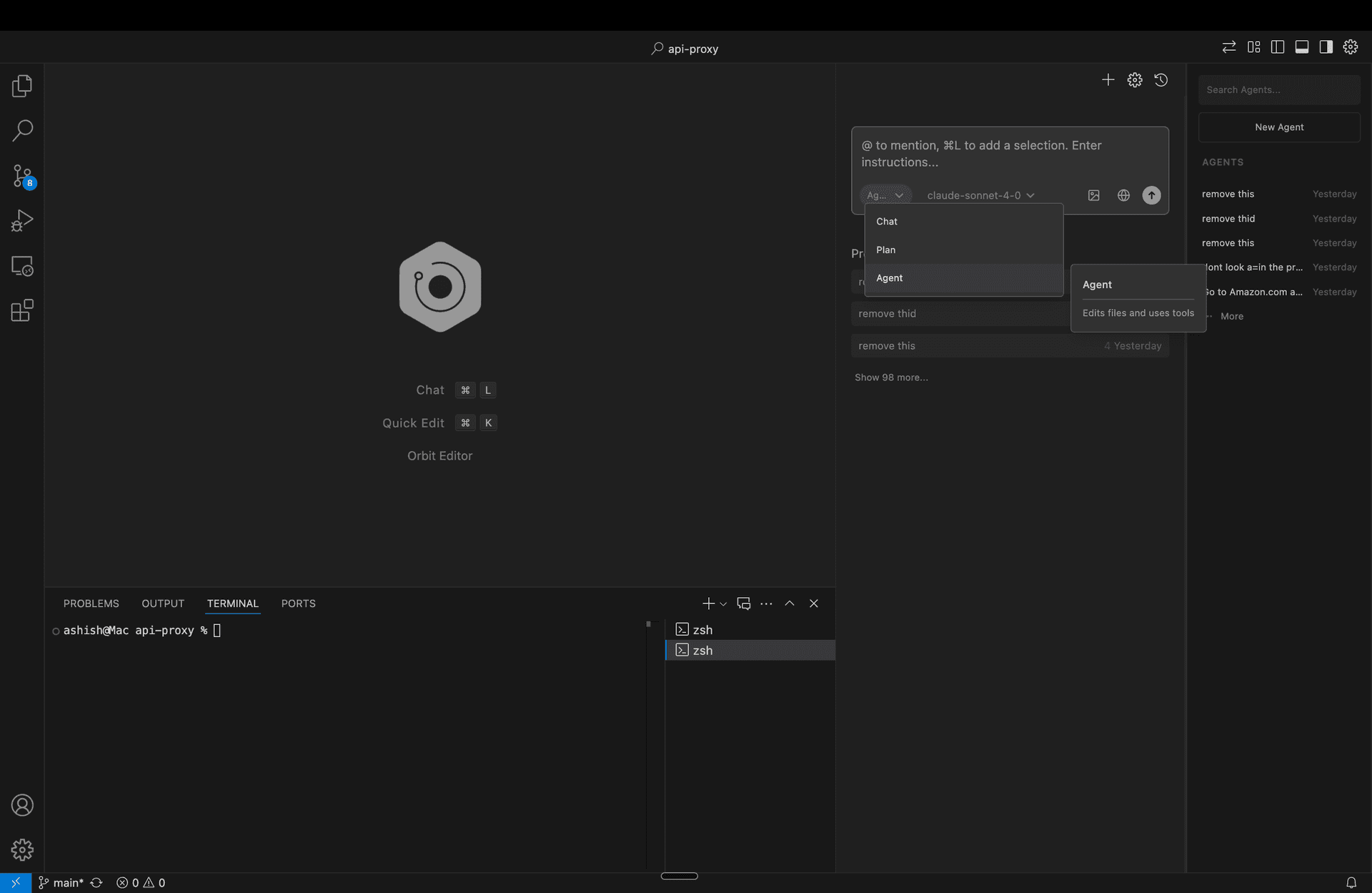This screenshot has height=893, width=1372.
Task: Open Search in the activity bar
Action: click(x=21, y=130)
